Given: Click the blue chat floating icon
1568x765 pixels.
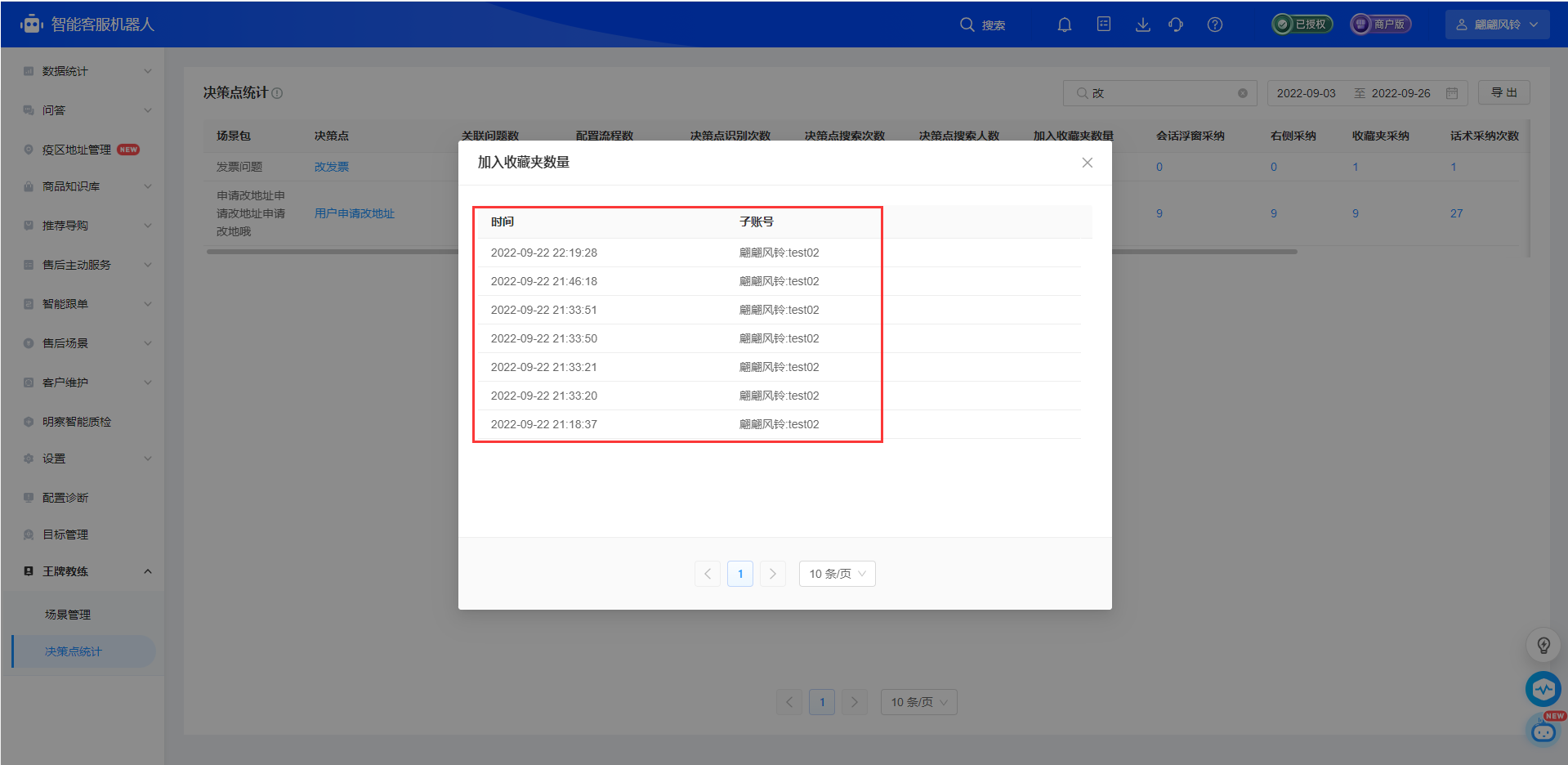Looking at the screenshot, I should [x=1543, y=689].
